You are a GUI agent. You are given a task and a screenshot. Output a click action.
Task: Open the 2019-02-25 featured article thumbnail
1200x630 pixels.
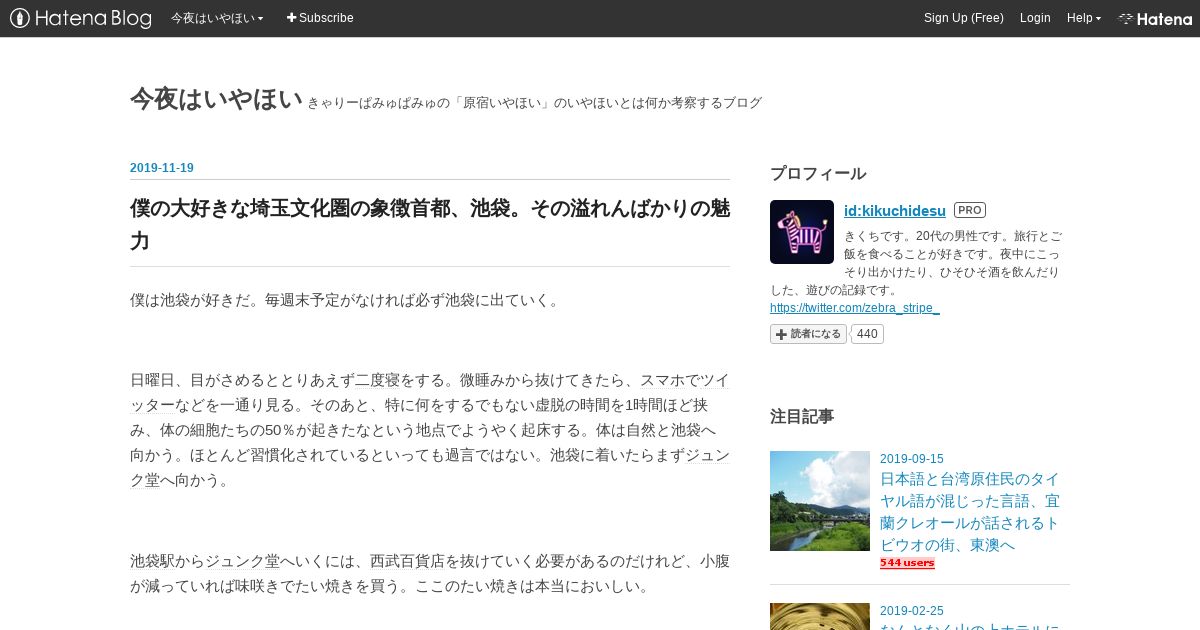point(820,616)
